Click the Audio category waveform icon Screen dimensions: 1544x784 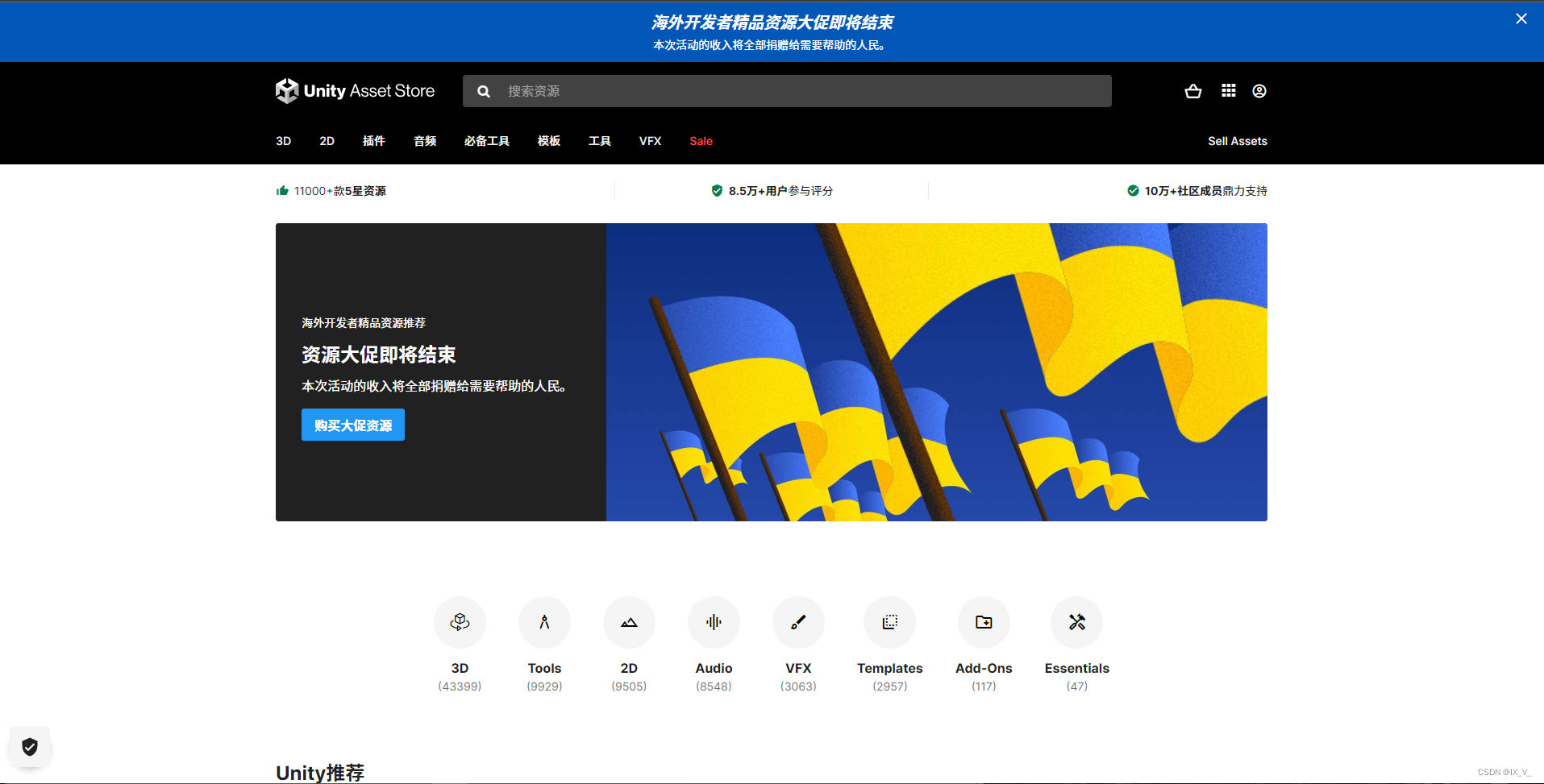click(714, 622)
